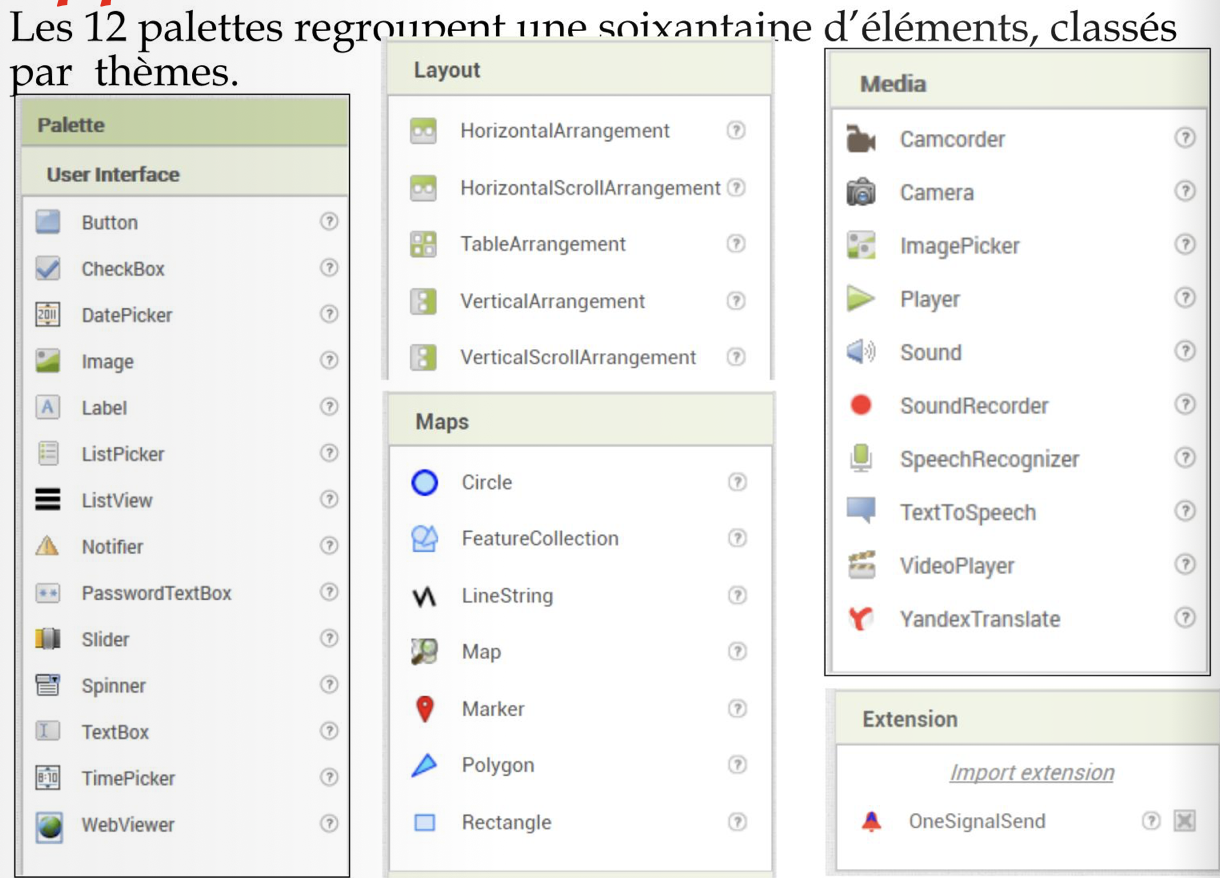The width and height of the screenshot is (1220, 878).
Task: Open the Media palette header
Action: tap(893, 84)
